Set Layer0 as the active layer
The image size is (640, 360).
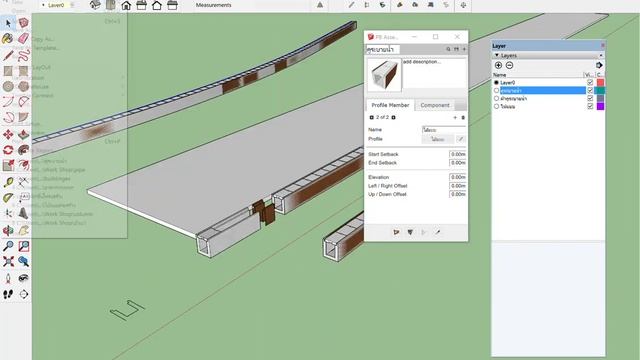[x=496, y=82]
